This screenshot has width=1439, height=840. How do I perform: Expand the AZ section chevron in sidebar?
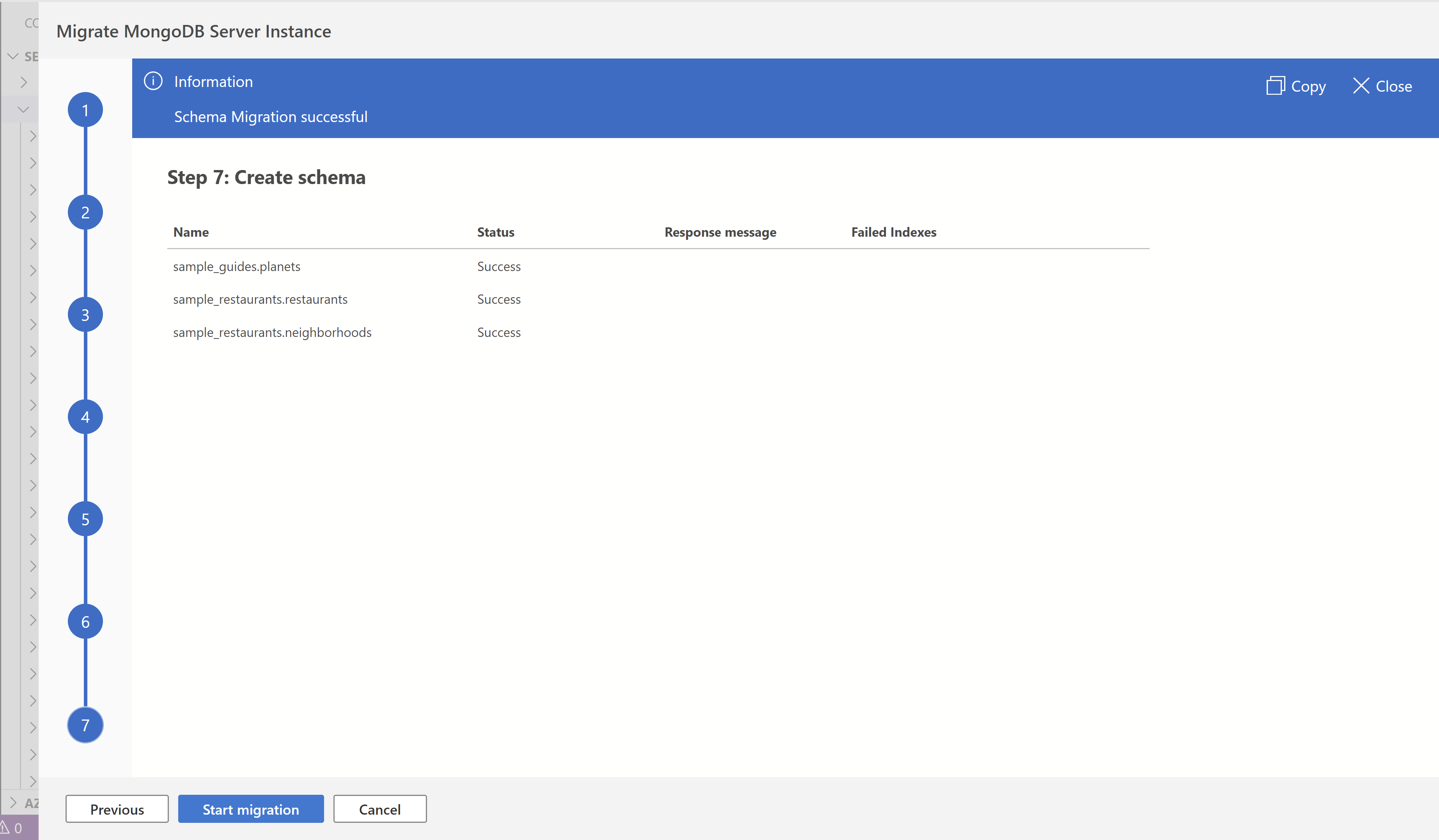pos(12,802)
